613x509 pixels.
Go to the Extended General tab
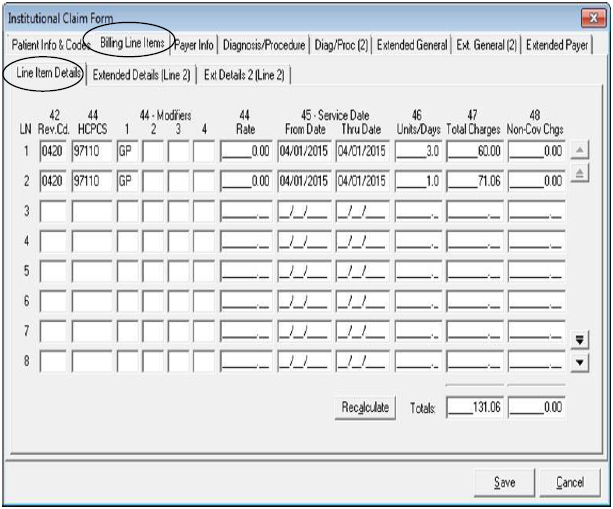pos(413,45)
